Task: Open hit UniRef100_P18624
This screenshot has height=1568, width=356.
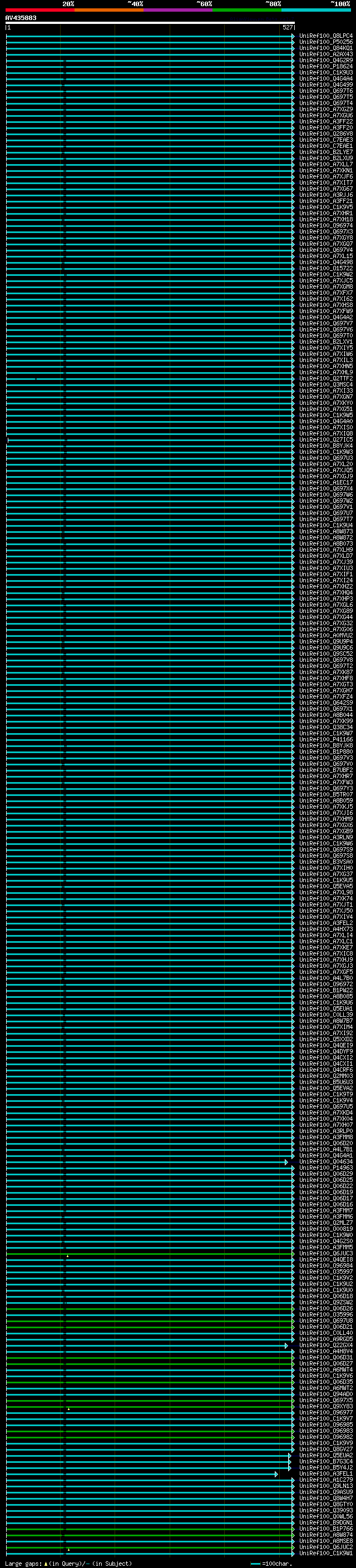Action: [325, 66]
